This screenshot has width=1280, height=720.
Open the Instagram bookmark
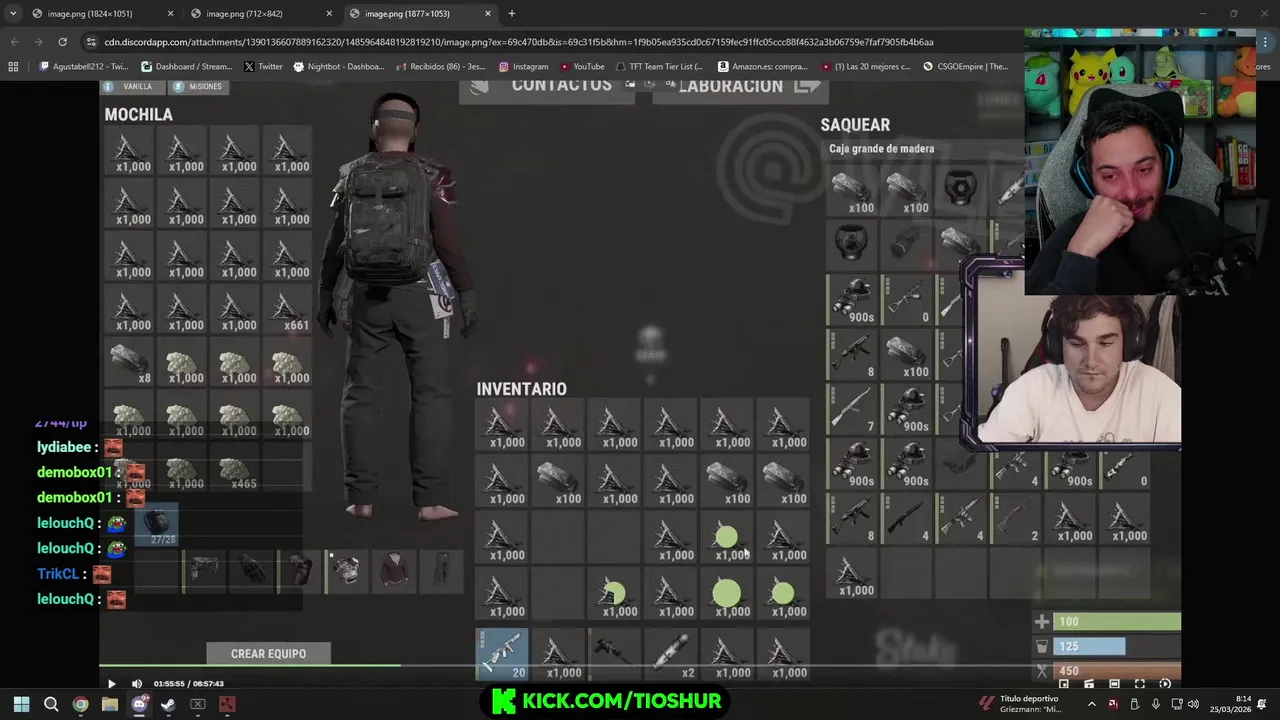[x=523, y=67]
